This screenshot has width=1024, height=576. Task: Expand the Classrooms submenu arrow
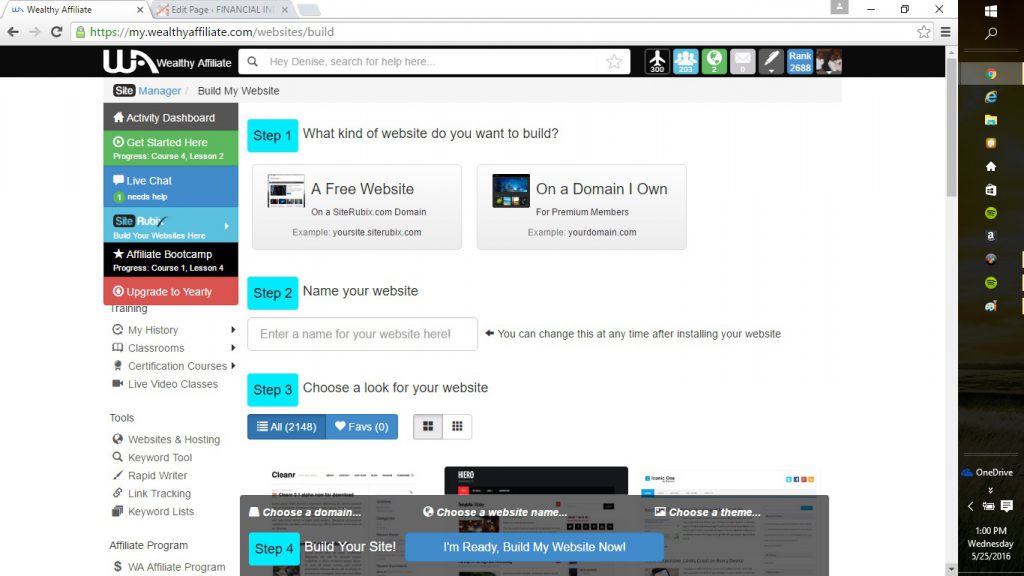[x=233, y=348]
